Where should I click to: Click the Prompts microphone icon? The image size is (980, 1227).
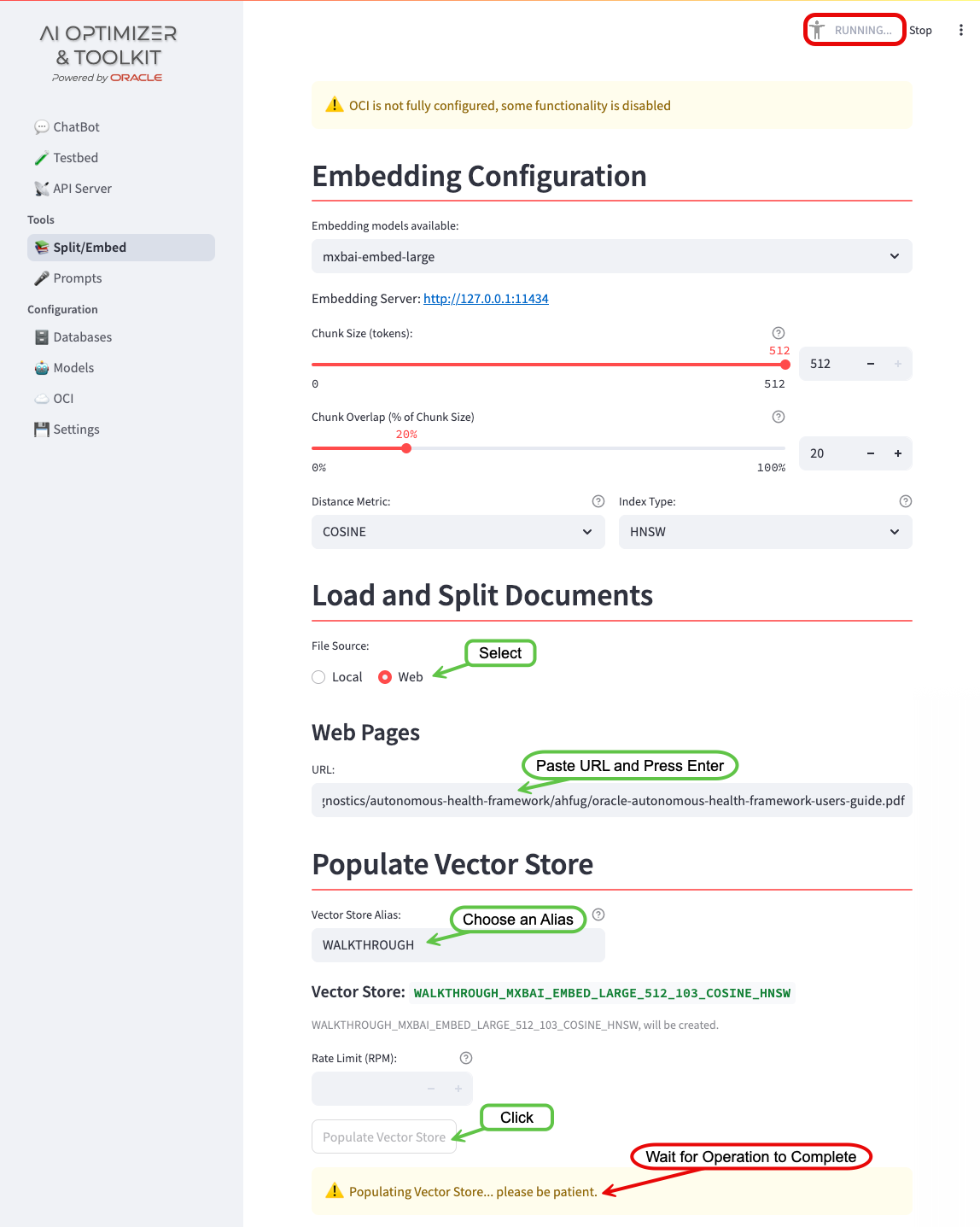(41, 278)
